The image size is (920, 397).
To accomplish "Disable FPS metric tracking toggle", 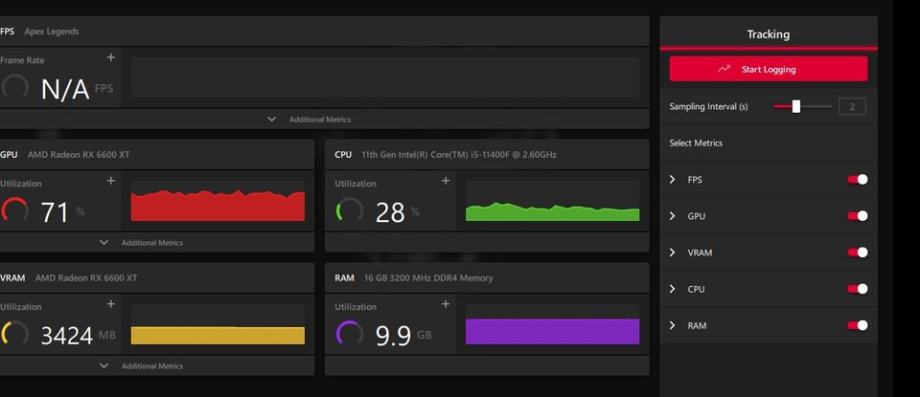I will (857, 179).
